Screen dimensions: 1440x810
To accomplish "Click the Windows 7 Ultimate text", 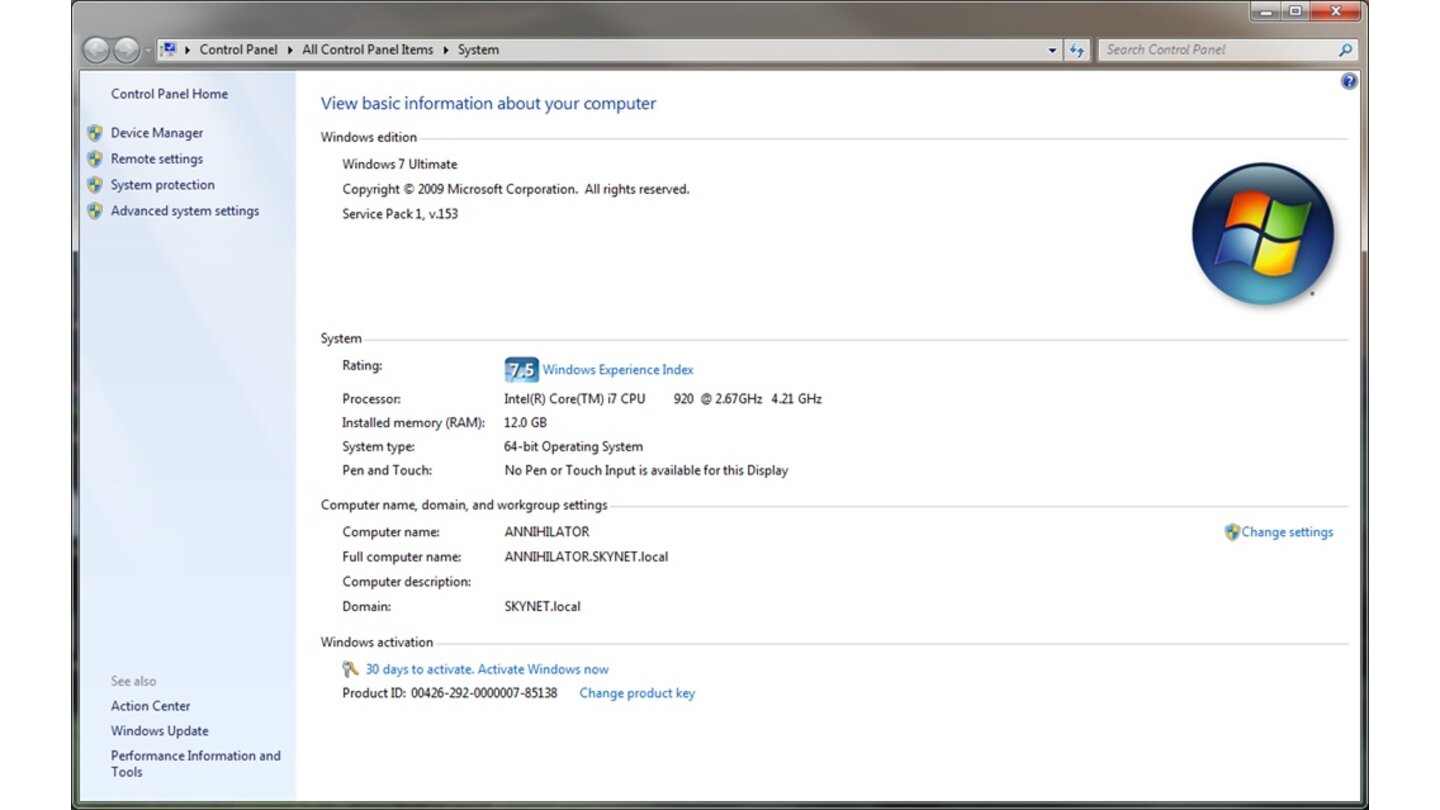I will coord(400,164).
